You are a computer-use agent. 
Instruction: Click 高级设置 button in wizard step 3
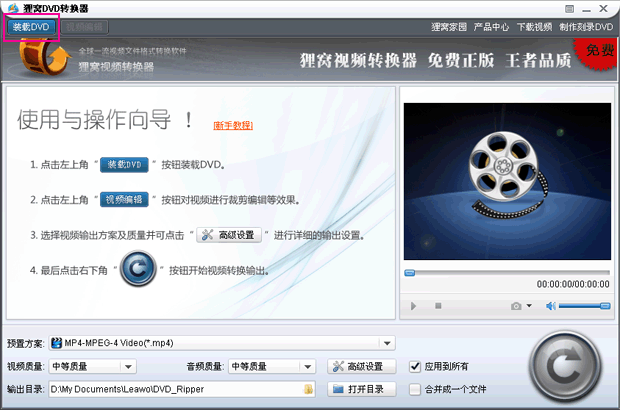[229, 235]
